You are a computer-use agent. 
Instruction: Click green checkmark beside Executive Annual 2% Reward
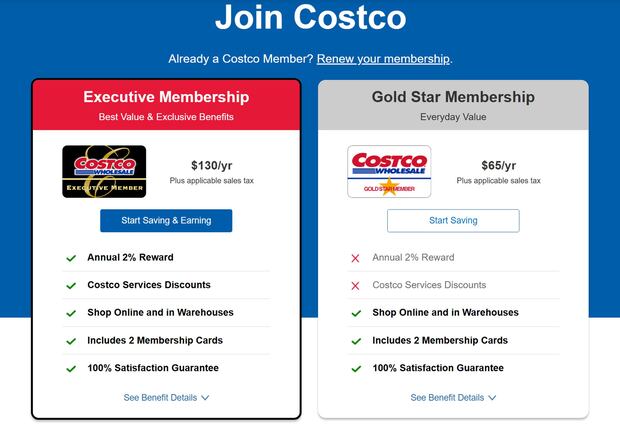coord(71,258)
